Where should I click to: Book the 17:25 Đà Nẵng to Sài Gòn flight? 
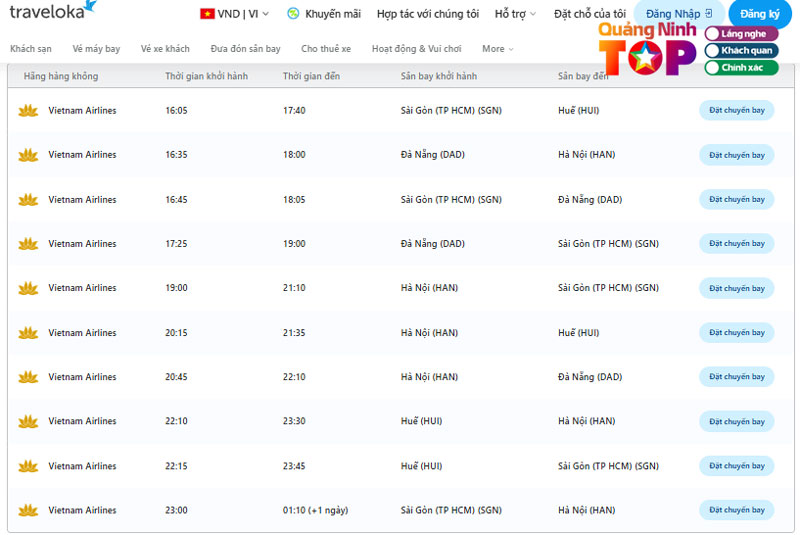736,244
